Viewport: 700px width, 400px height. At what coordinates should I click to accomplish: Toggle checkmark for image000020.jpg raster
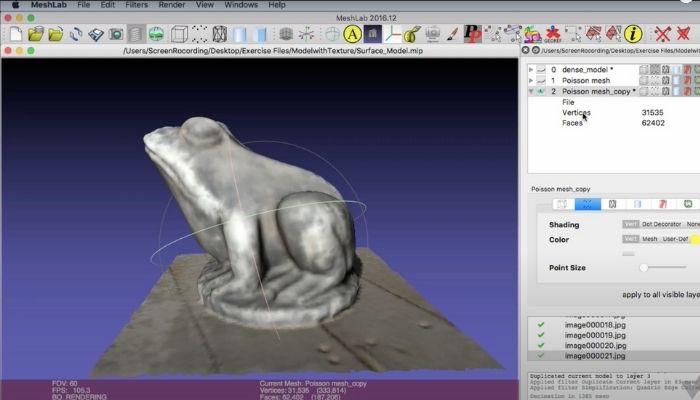click(541, 345)
